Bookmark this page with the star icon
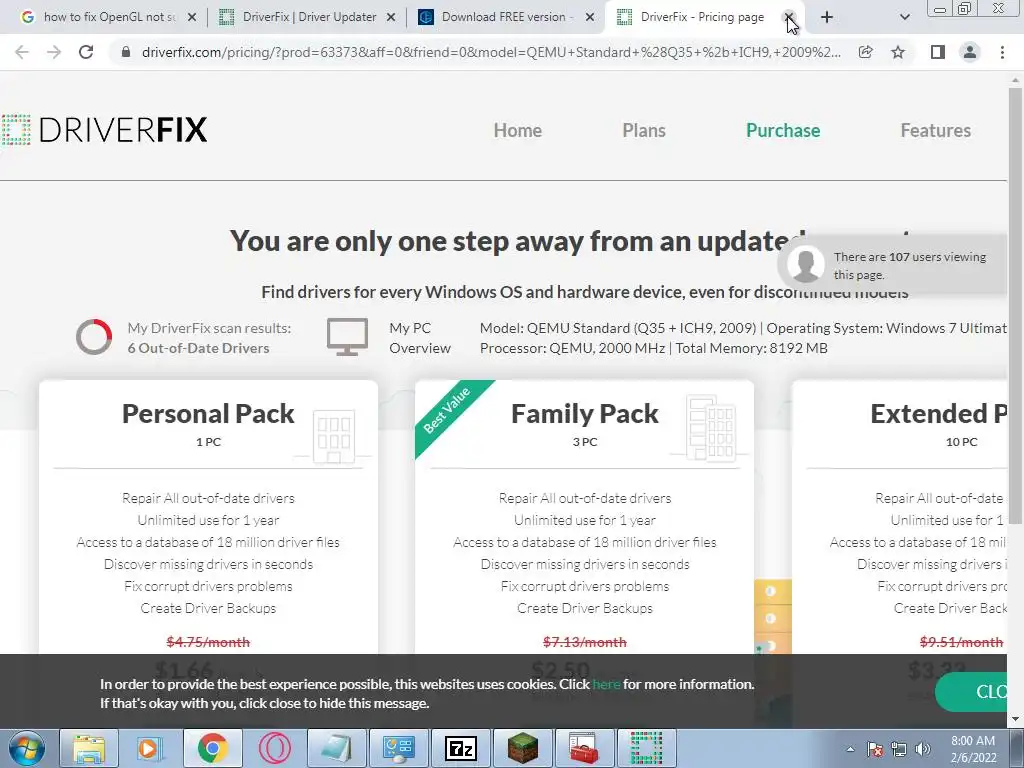The width and height of the screenshot is (1024, 768). click(898, 52)
